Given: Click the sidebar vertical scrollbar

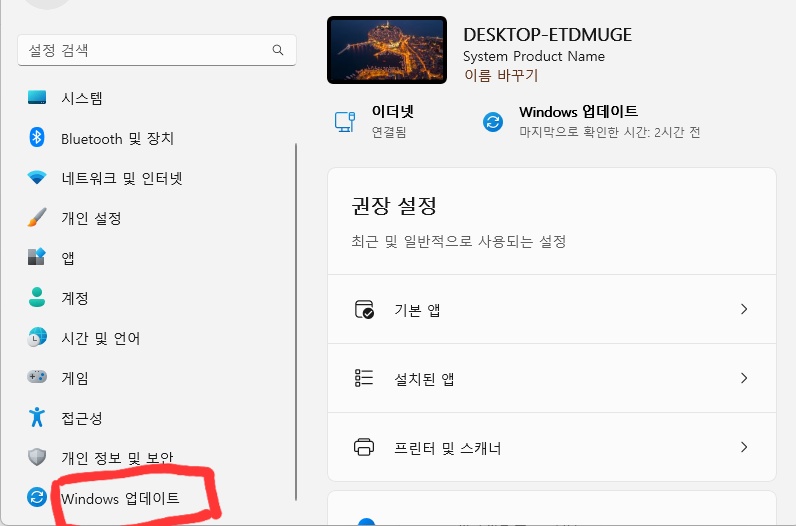Looking at the screenshot, I should [x=296, y=322].
